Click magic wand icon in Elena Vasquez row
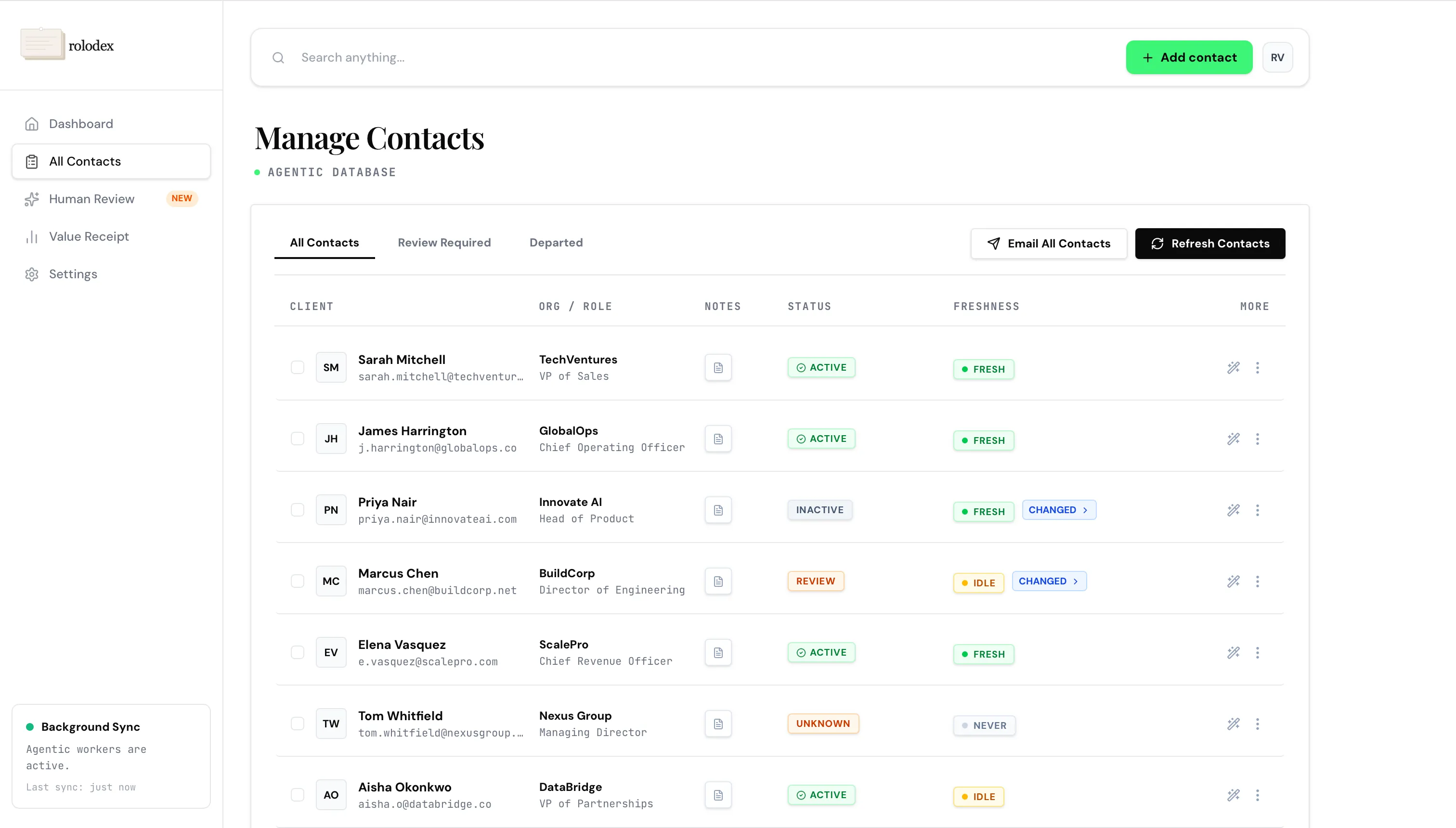The height and width of the screenshot is (828, 1456). click(1233, 653)
